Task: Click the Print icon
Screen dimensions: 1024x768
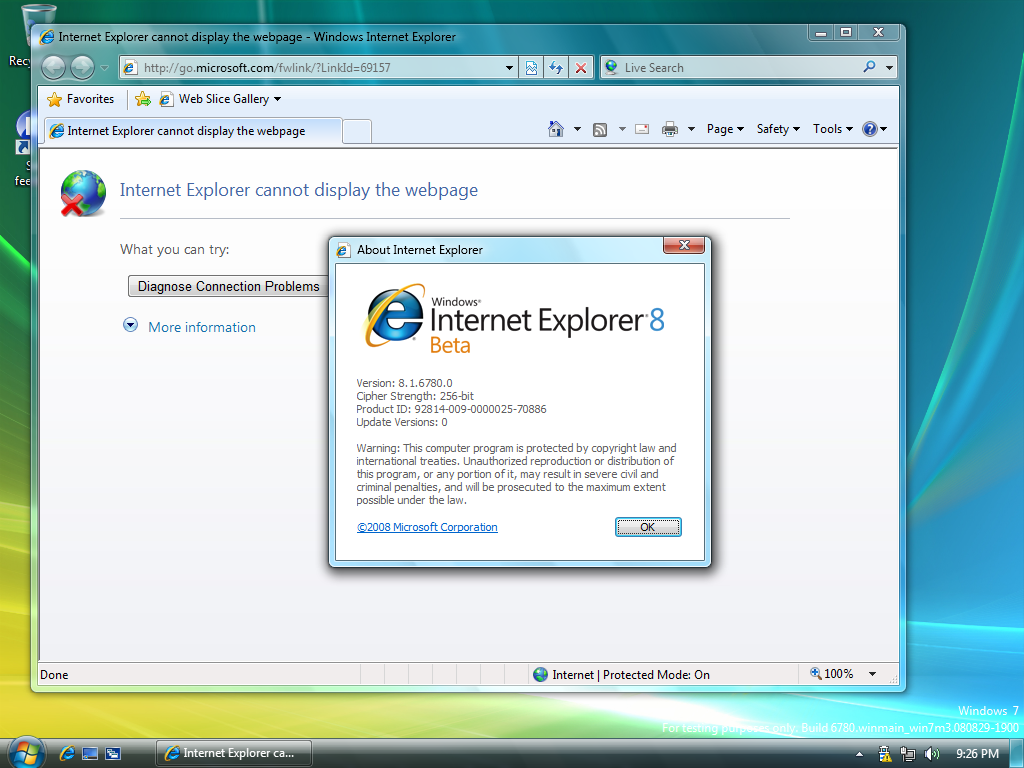Action: 670,129
